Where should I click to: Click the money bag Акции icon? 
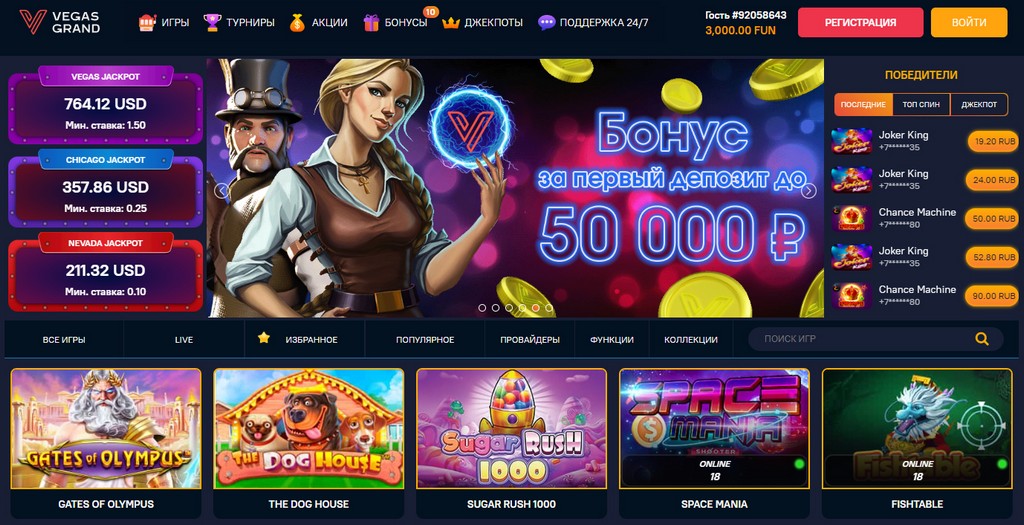point(297,22)
